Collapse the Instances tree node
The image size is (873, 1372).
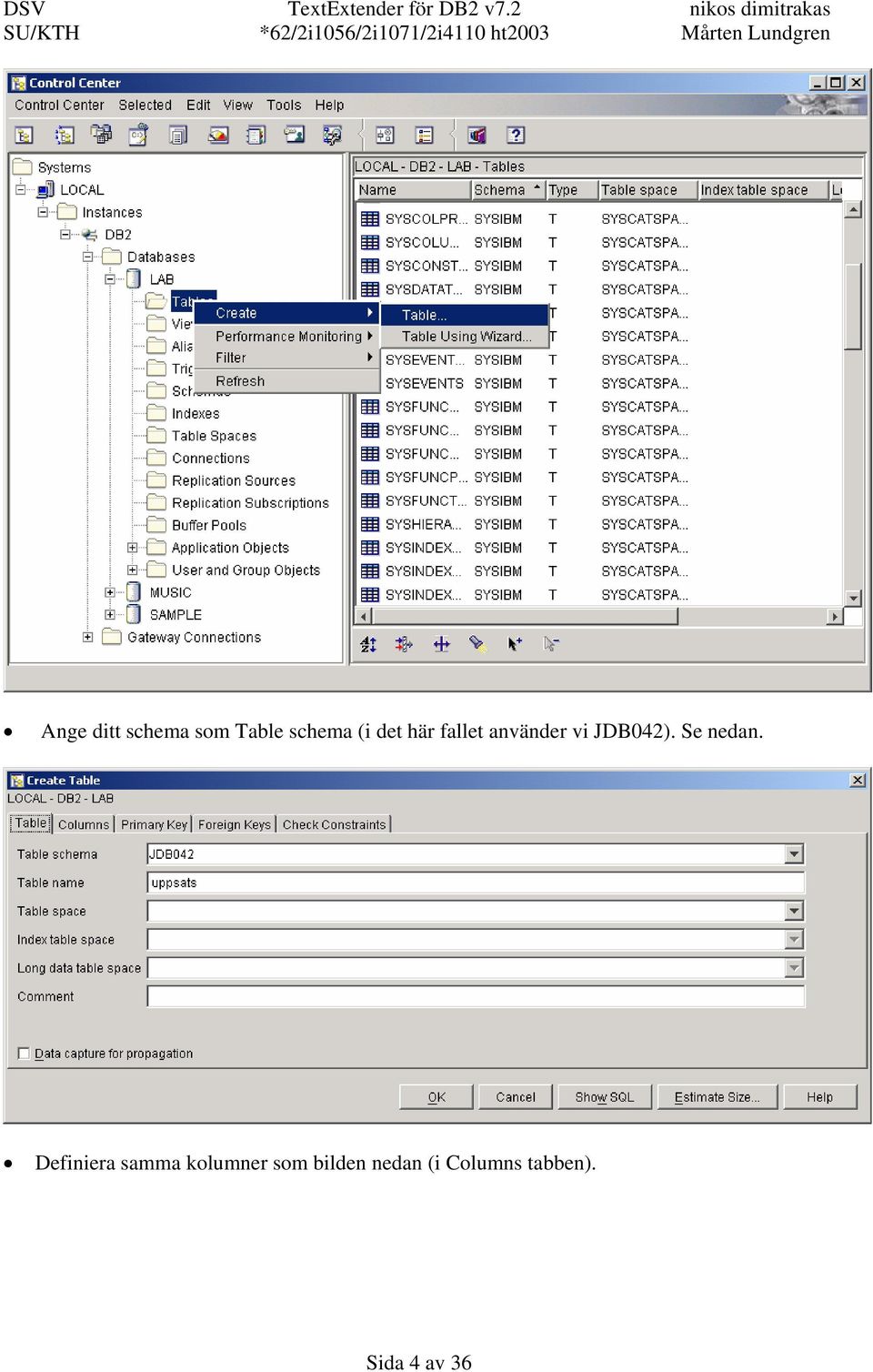[43, 212]
